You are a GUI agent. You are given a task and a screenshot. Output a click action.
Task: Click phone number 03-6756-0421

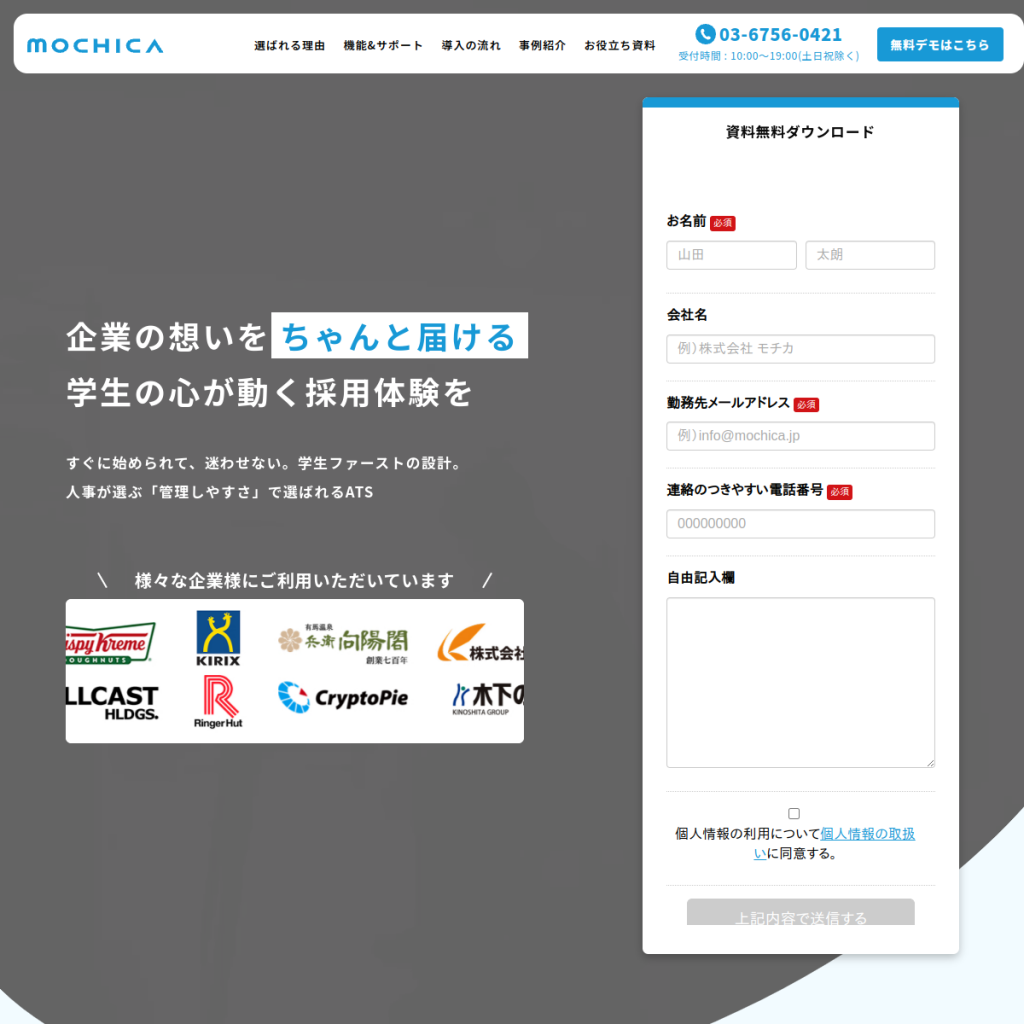tap(780, 35)
